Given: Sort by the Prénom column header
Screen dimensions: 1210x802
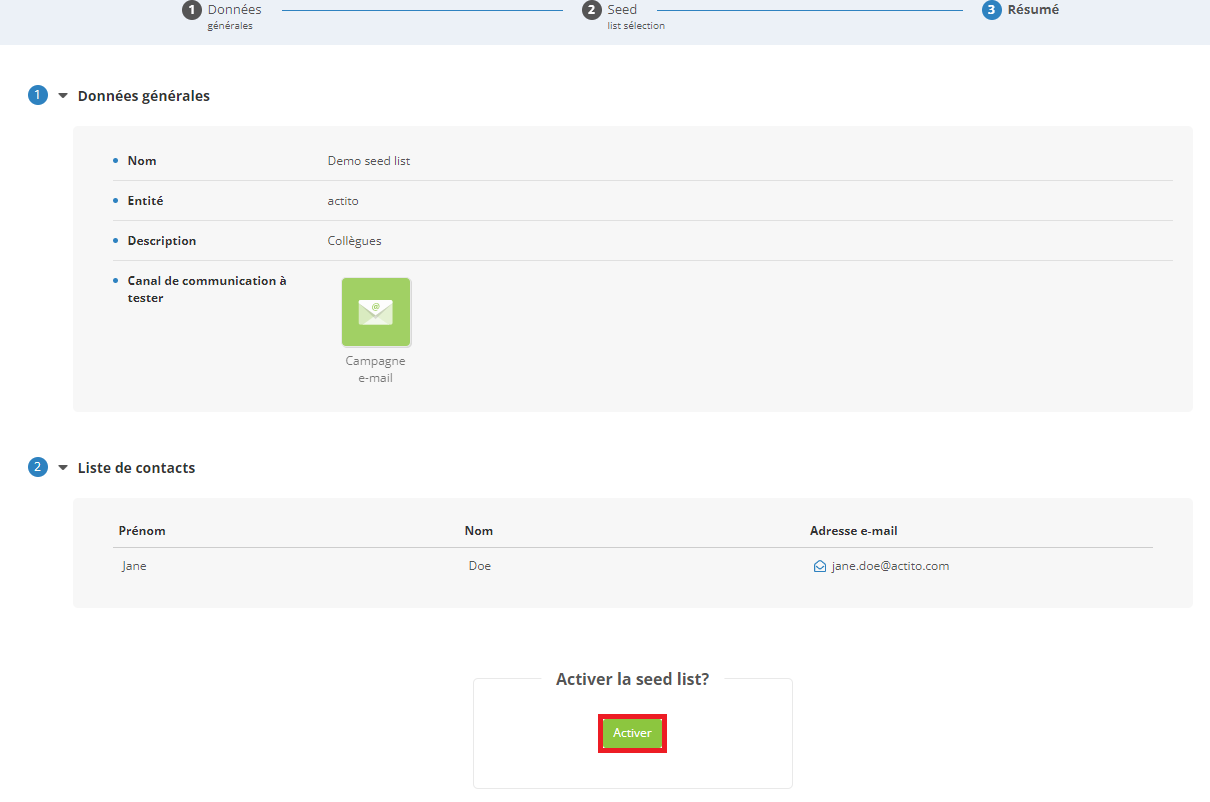Looking at the screenshot, I should coord(142,531).
